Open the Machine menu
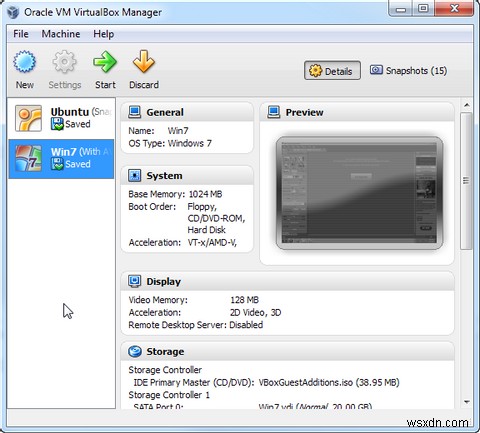Viewport: 480px width, 433px height. pyautogui.click(x=61, y=34)
